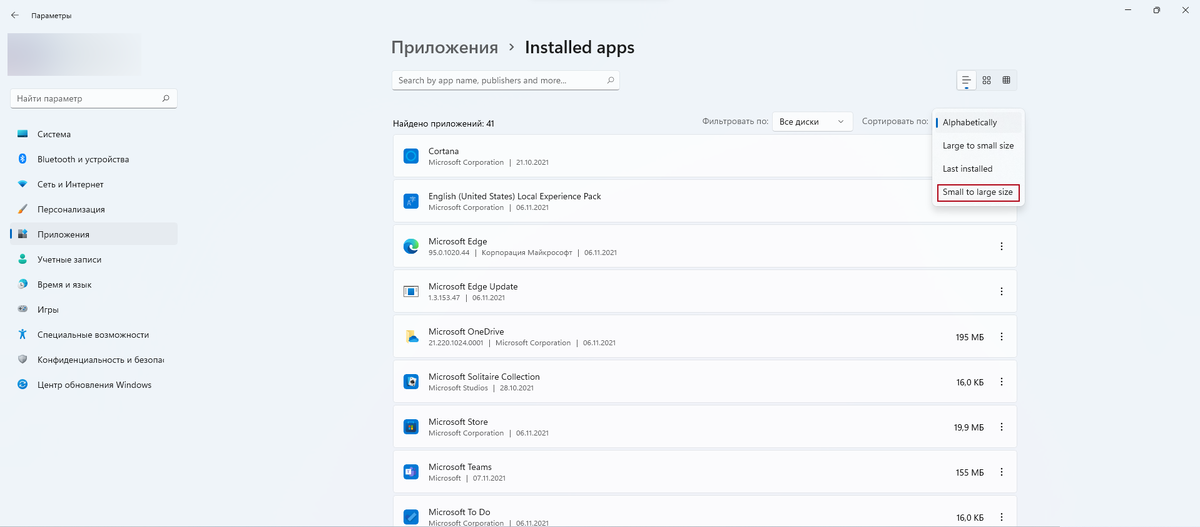Screen dimensions: 1200x527
Task: Click the search magnifier in Найти параметр box
Action: 166,99
